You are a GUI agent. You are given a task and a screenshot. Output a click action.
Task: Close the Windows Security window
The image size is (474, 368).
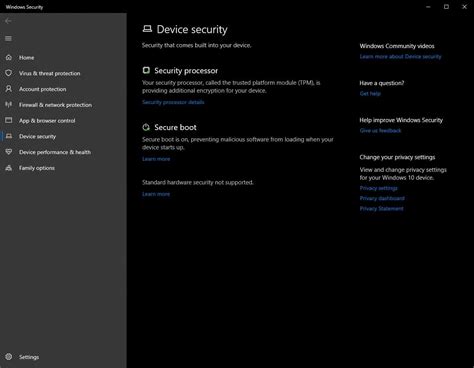coord(464,7)
